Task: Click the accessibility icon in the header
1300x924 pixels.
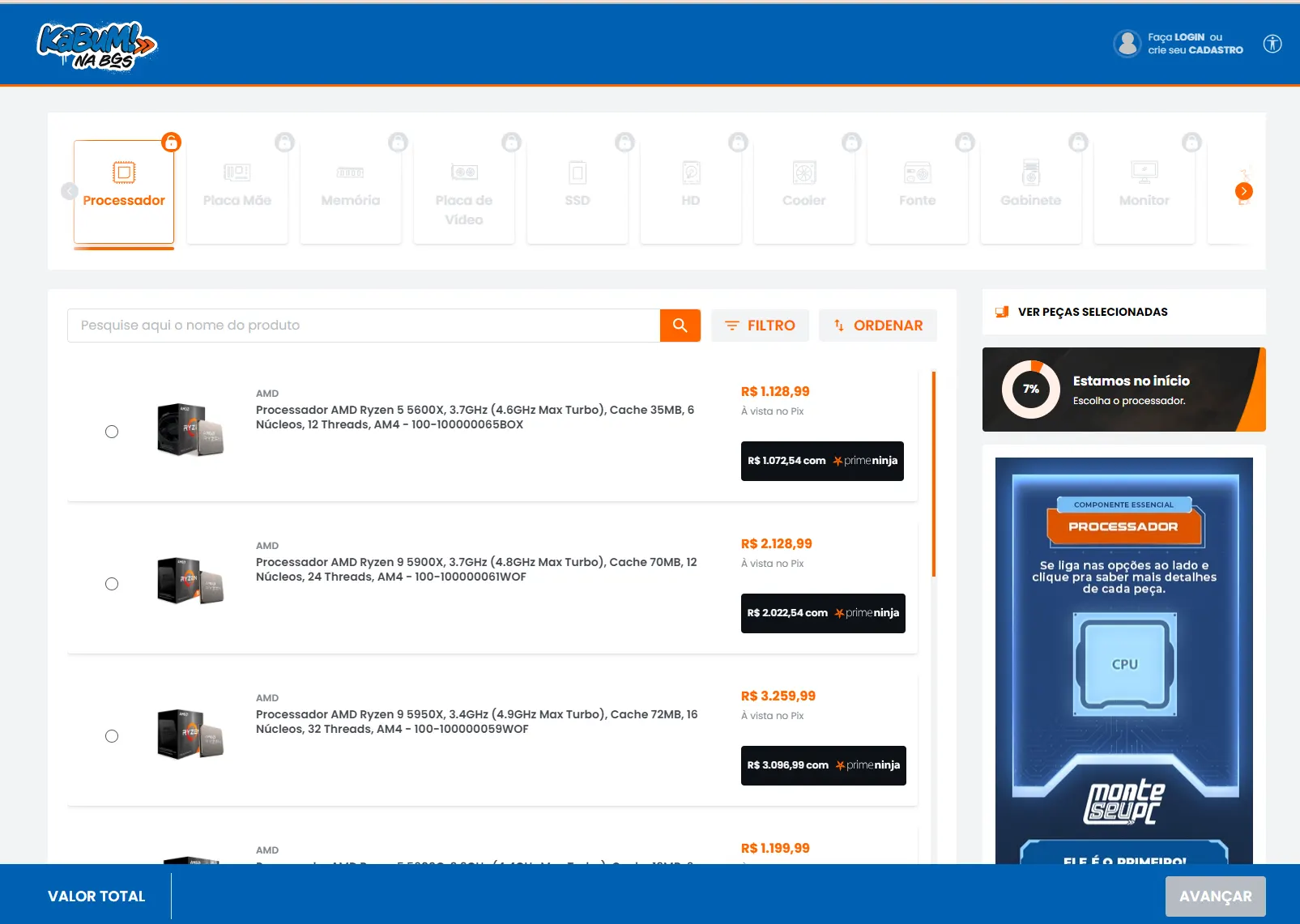Action: 1272,44
